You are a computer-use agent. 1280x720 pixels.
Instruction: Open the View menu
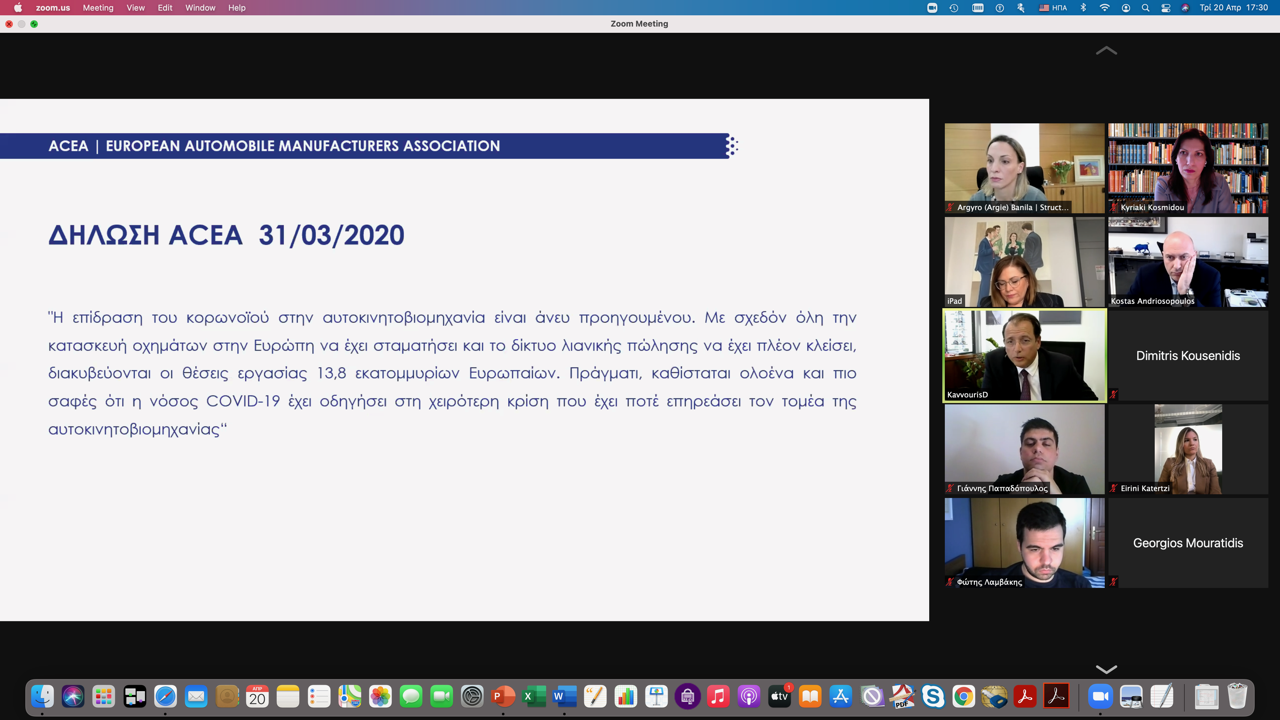pos(135,8)
